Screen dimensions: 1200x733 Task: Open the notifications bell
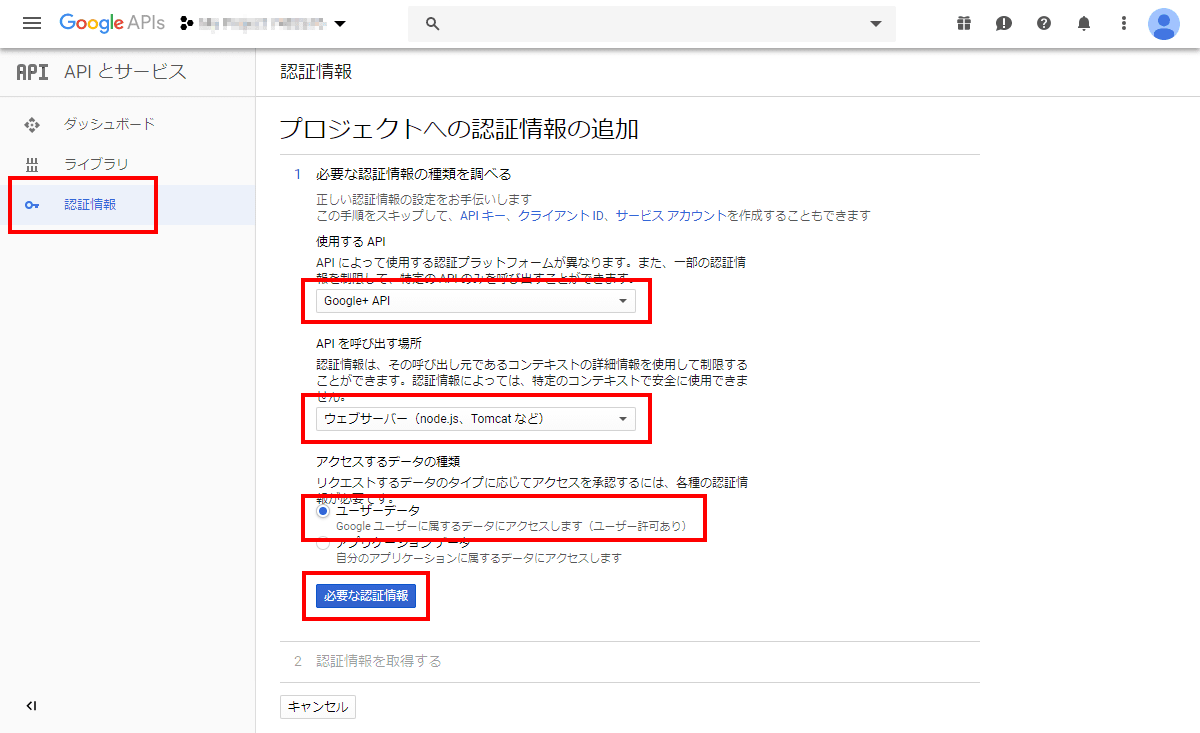[1084, 23]
